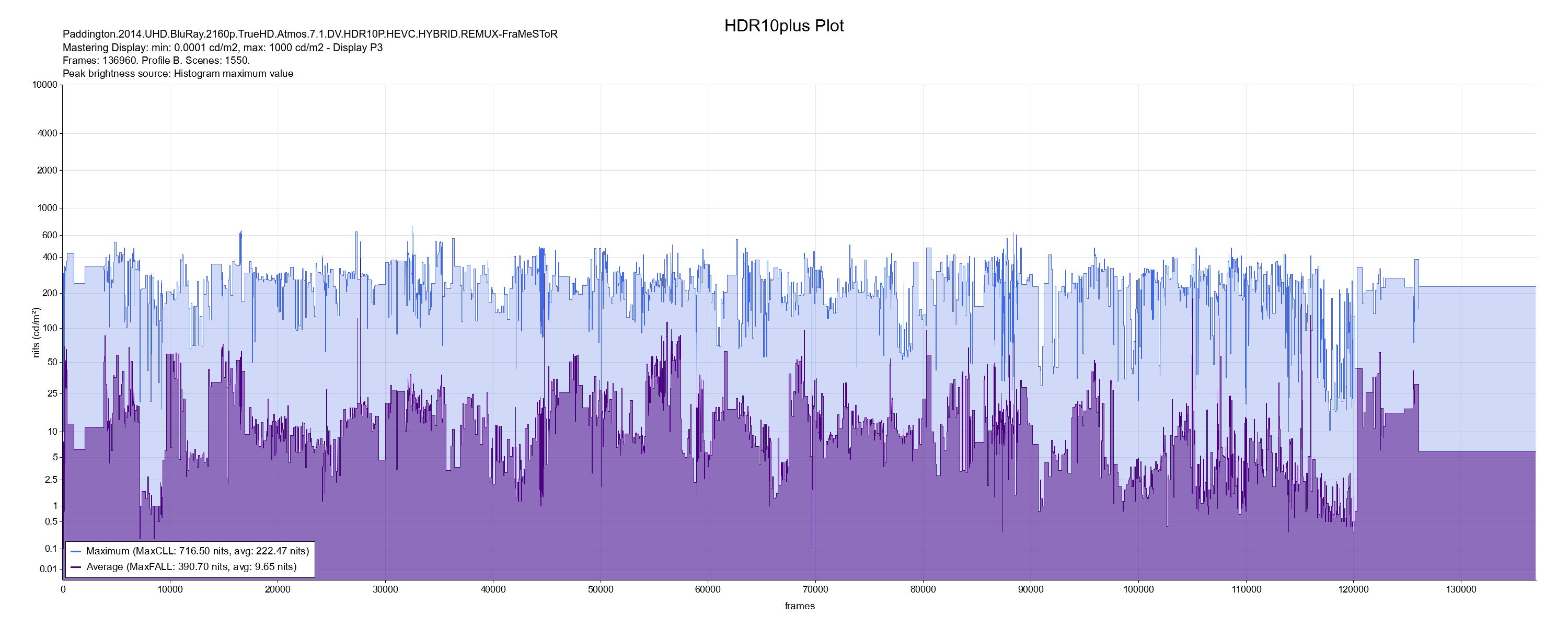The height and width of the screenshot is (627, 1568).
Task: Click the Paddington file name line
Action: tap(310, 34)
